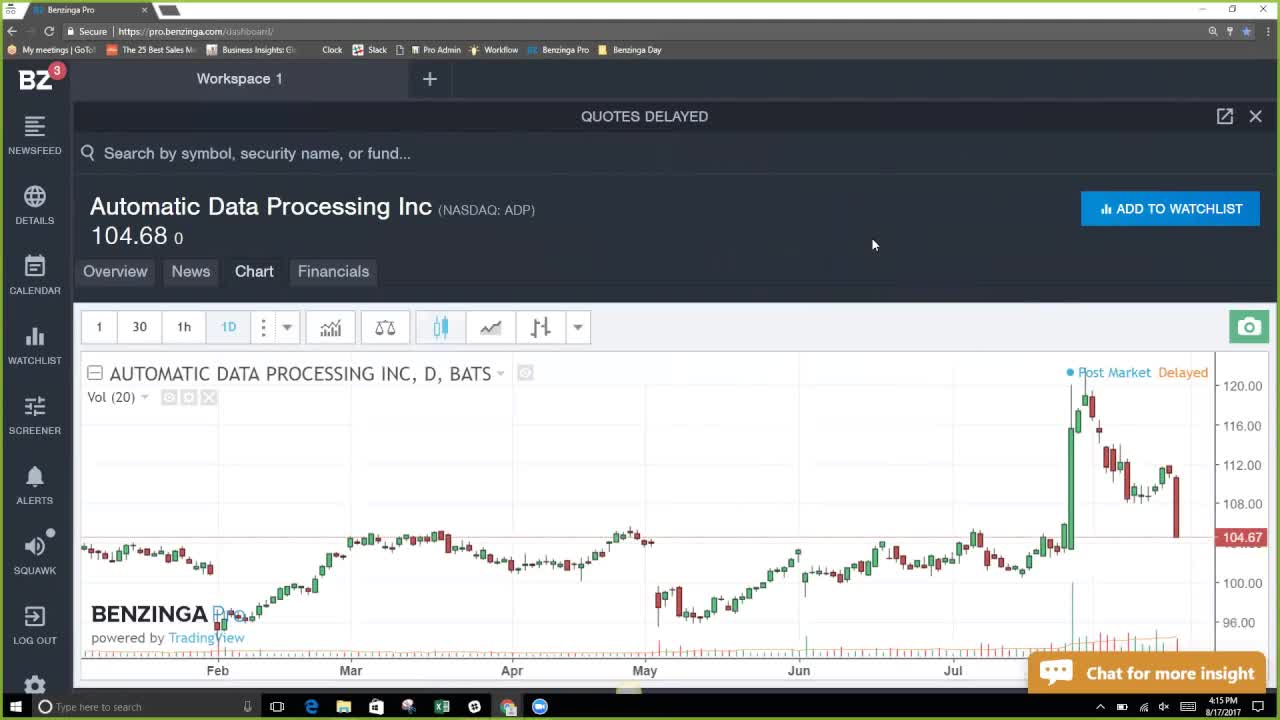Click the TradingView link
Image resolution: width=1280 pixels, height=720 pixels.
point(206,638)
